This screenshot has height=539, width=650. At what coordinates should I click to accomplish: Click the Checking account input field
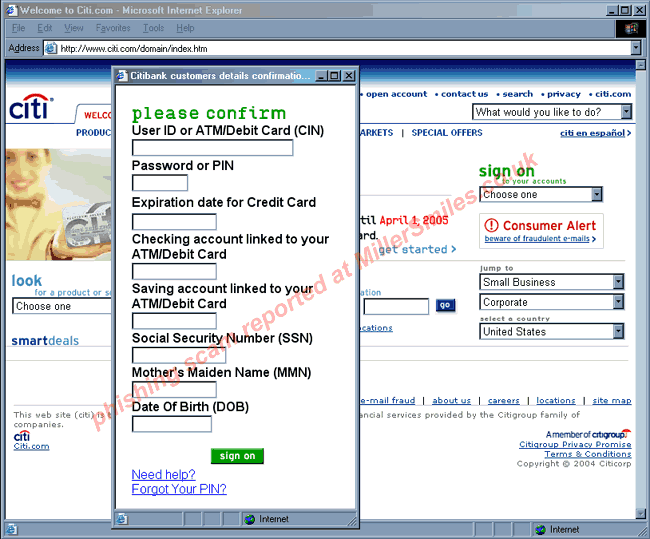point(174,272)
